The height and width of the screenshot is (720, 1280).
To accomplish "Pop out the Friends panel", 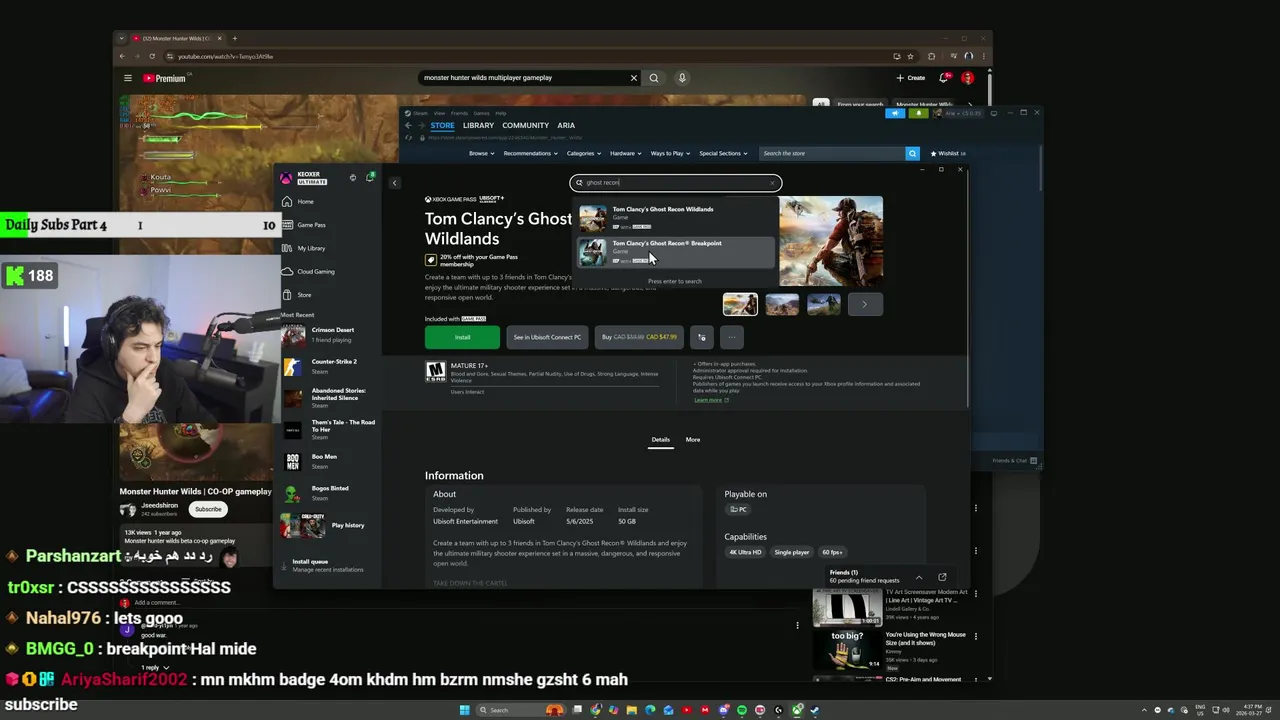I will click(942, 577).
